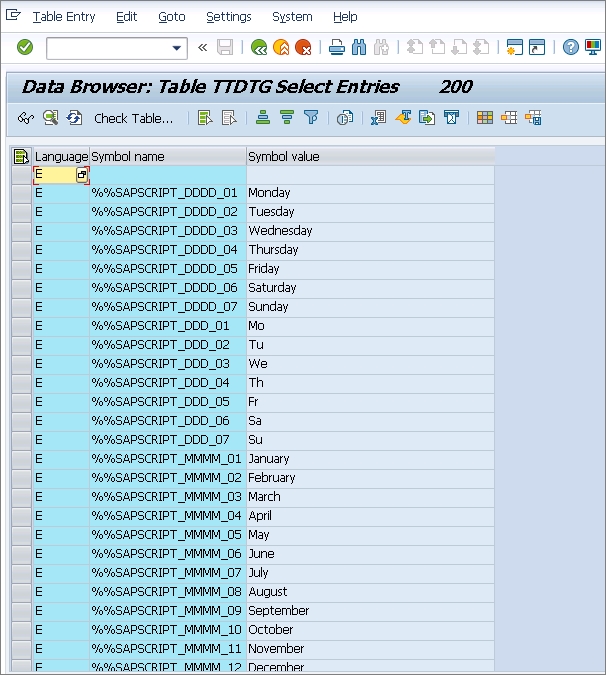Click the yellow Language input cell with E
This screenshot has width=606, height=675.
click(55, 175)
